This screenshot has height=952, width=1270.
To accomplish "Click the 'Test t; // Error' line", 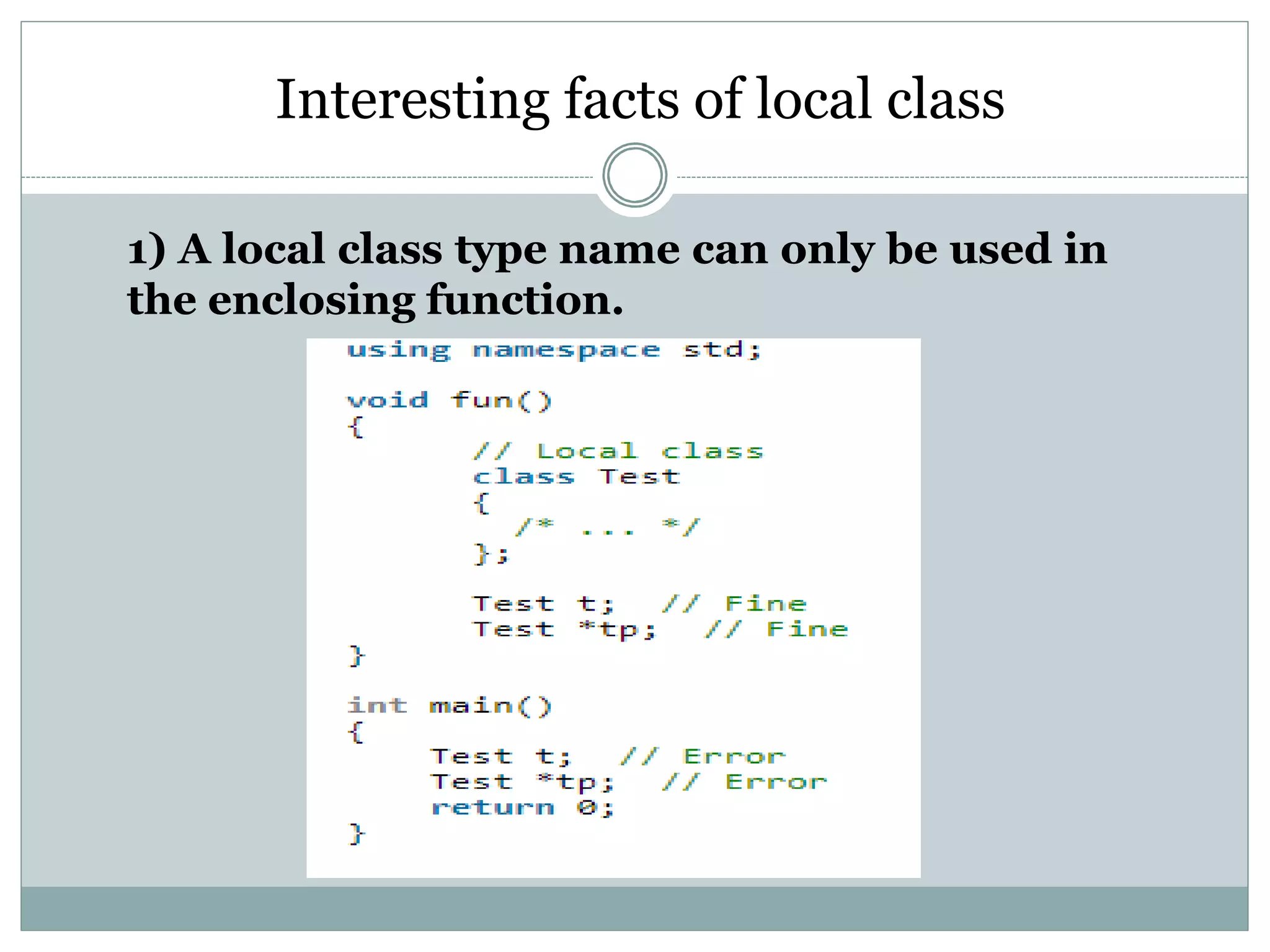I will (608, 756).
